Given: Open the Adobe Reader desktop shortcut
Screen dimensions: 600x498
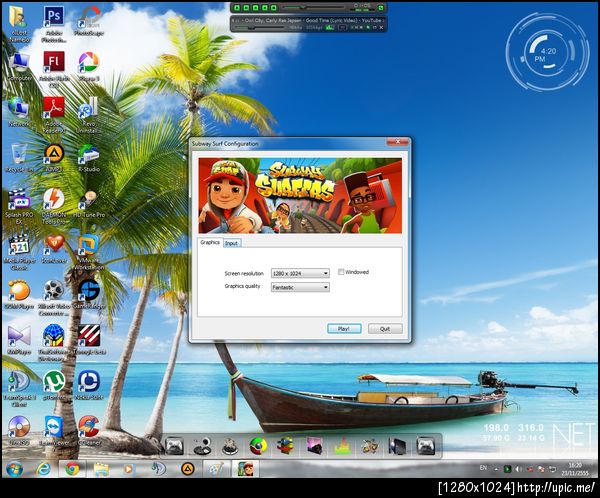Looking at the screenshot, I should coord(54,114).
